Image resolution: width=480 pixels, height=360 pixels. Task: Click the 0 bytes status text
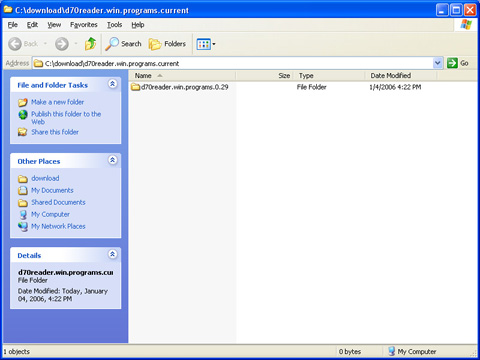pyautogui.click(x=350, y=351)
